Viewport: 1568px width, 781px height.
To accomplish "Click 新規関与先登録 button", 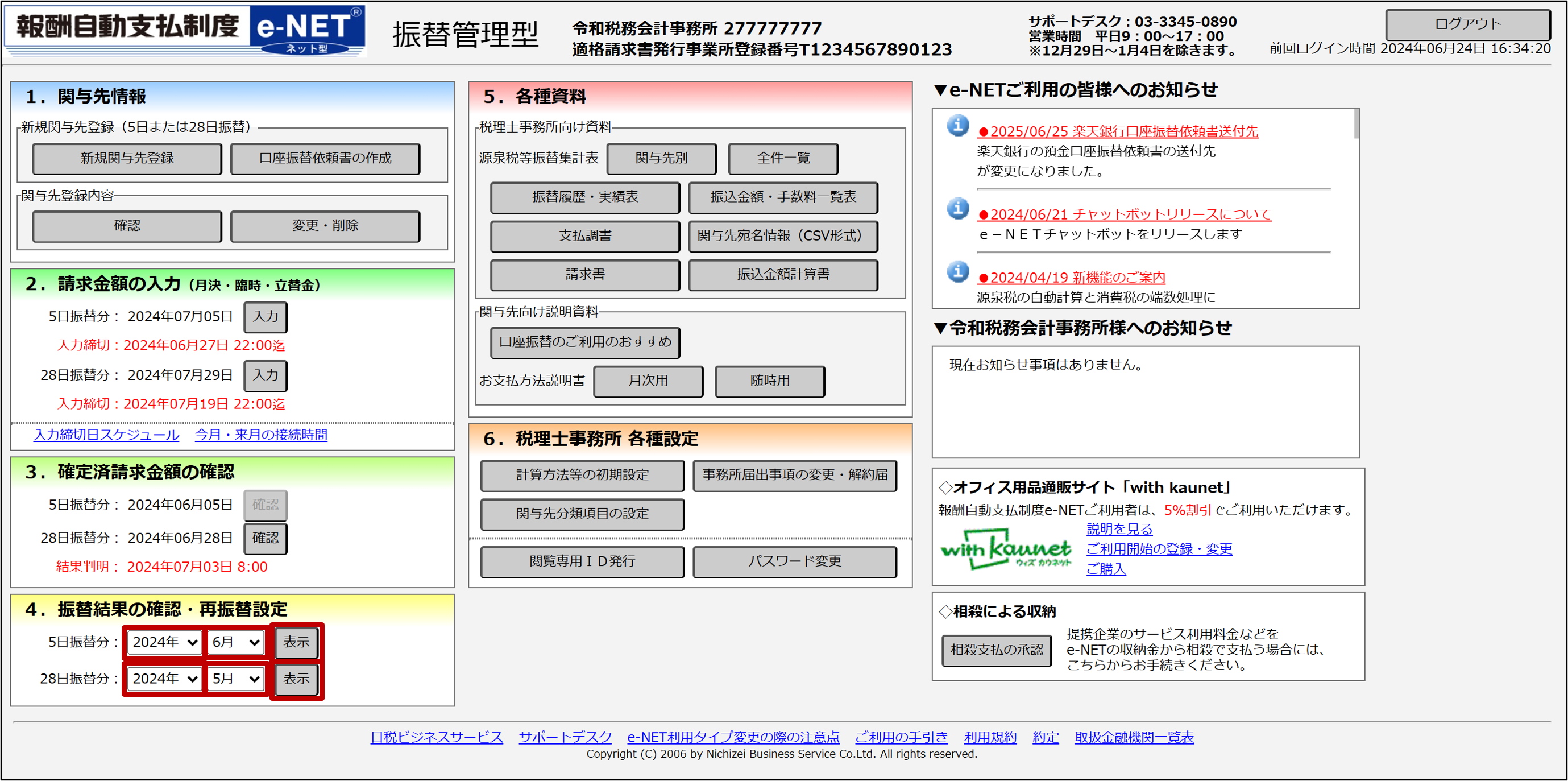I will coord(127,158).
